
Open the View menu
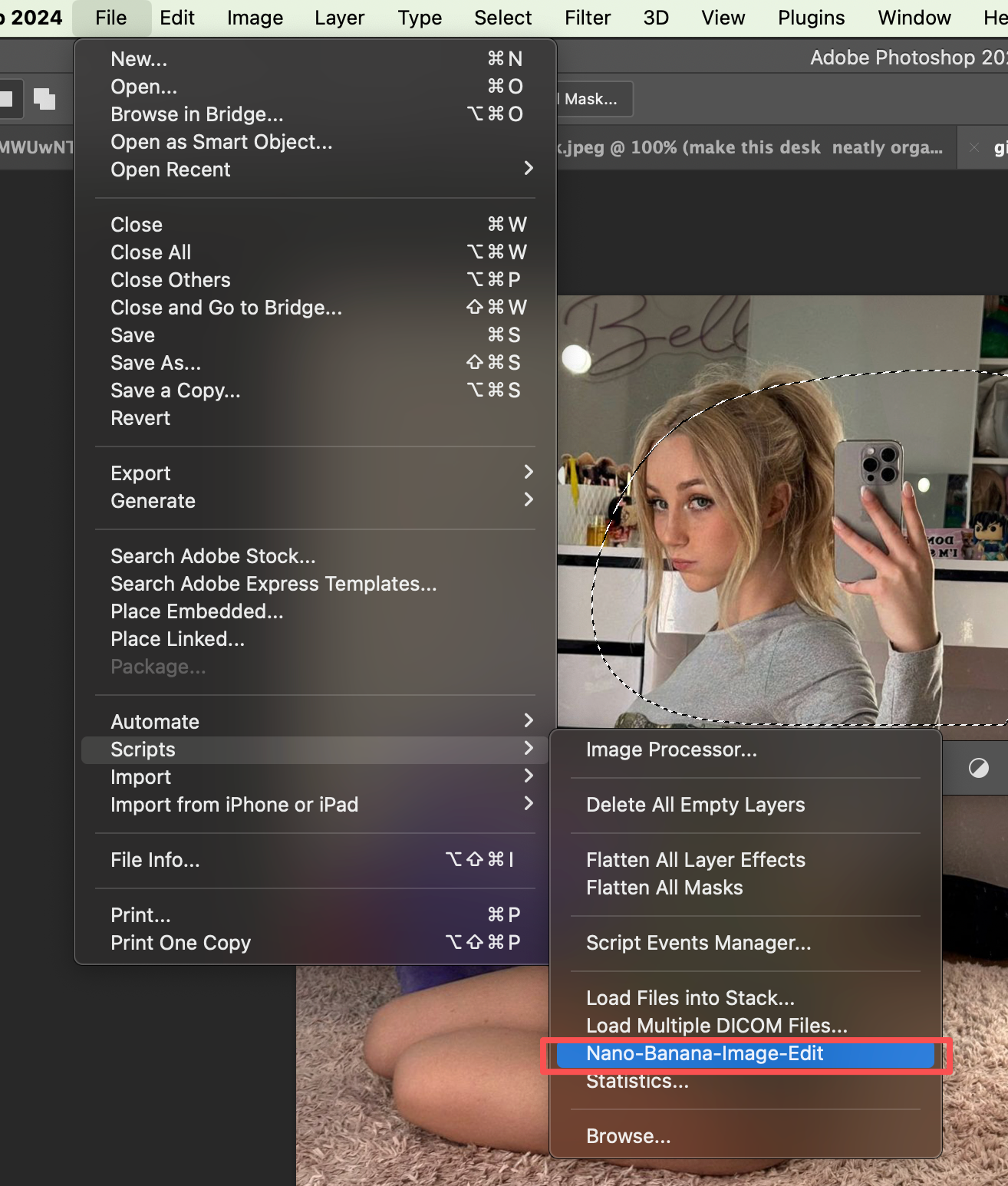click(723, 18)
